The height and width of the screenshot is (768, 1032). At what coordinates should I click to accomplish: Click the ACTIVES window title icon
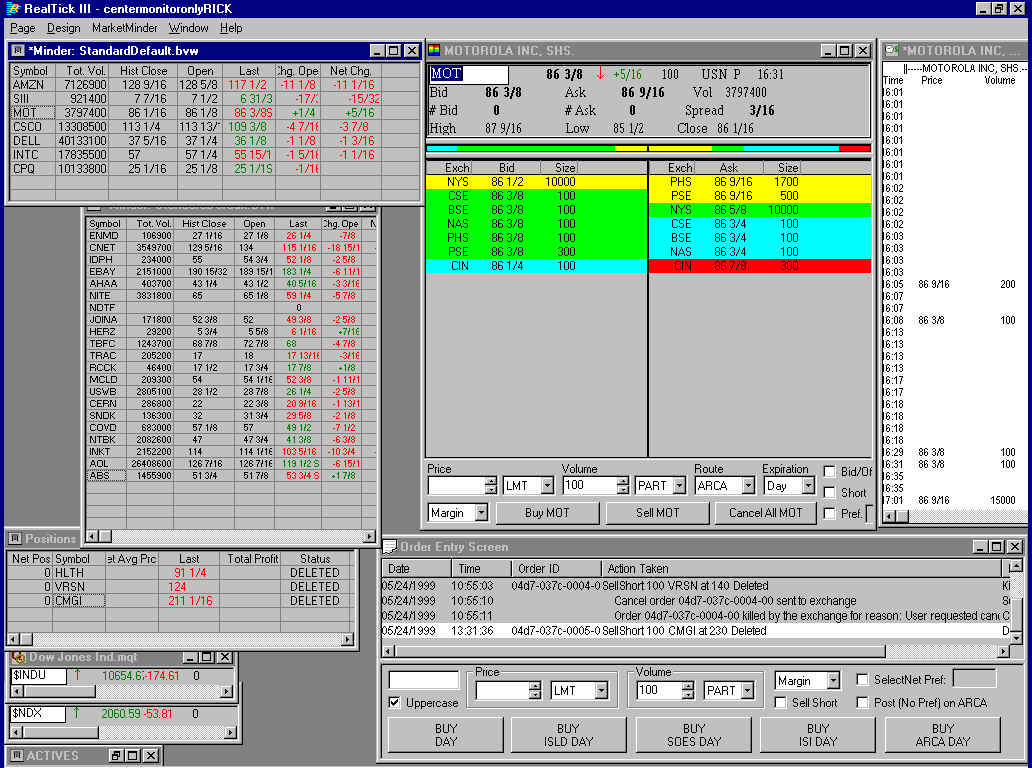(17, 755)
